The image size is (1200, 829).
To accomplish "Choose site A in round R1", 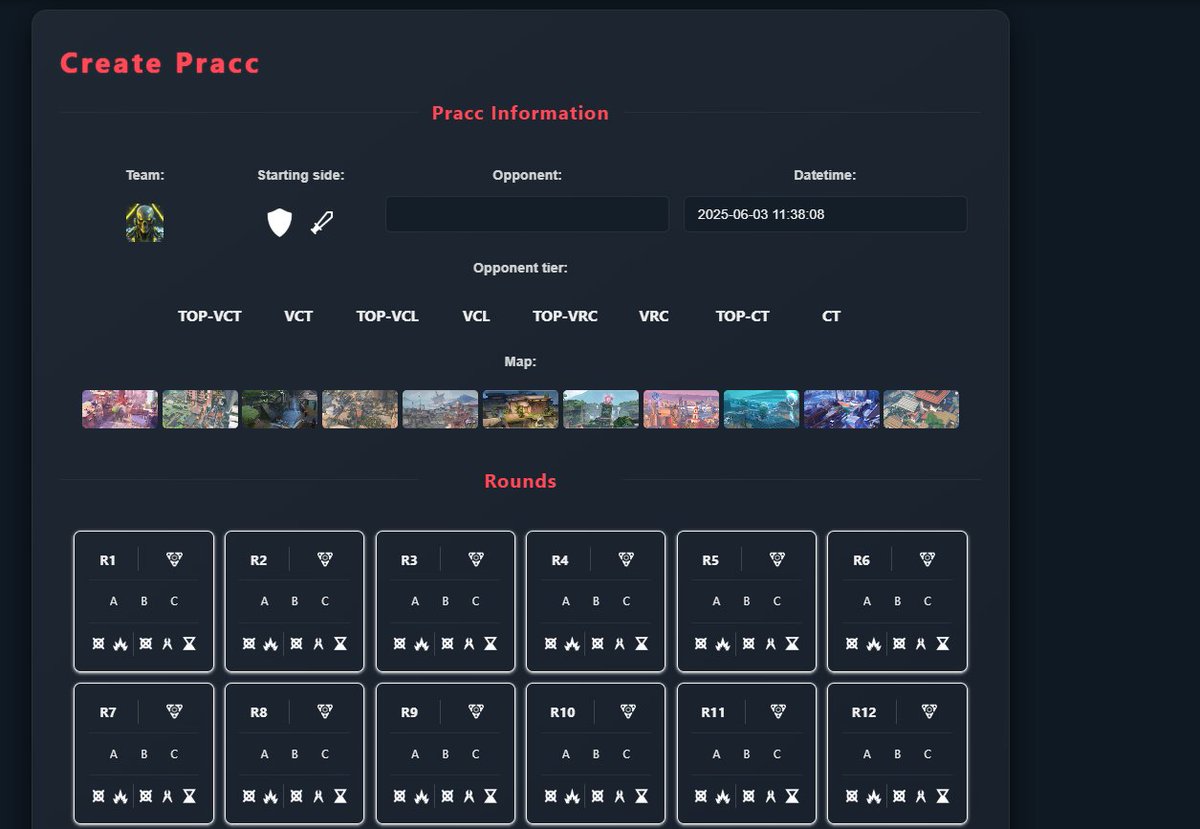I will coord(114,601).
